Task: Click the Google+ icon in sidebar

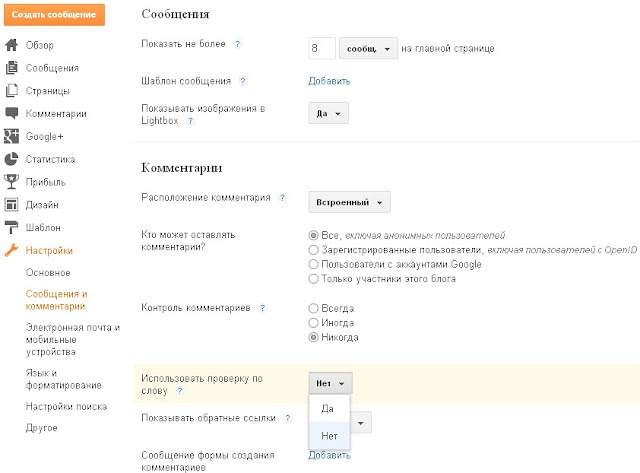Action: pyautogui.click(x=11, y=136)
